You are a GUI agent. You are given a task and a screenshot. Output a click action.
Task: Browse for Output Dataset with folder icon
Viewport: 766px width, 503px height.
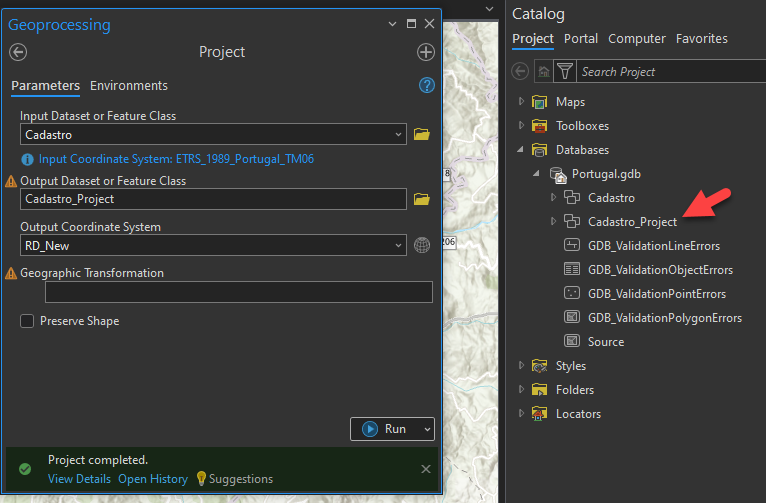point(421,199)
